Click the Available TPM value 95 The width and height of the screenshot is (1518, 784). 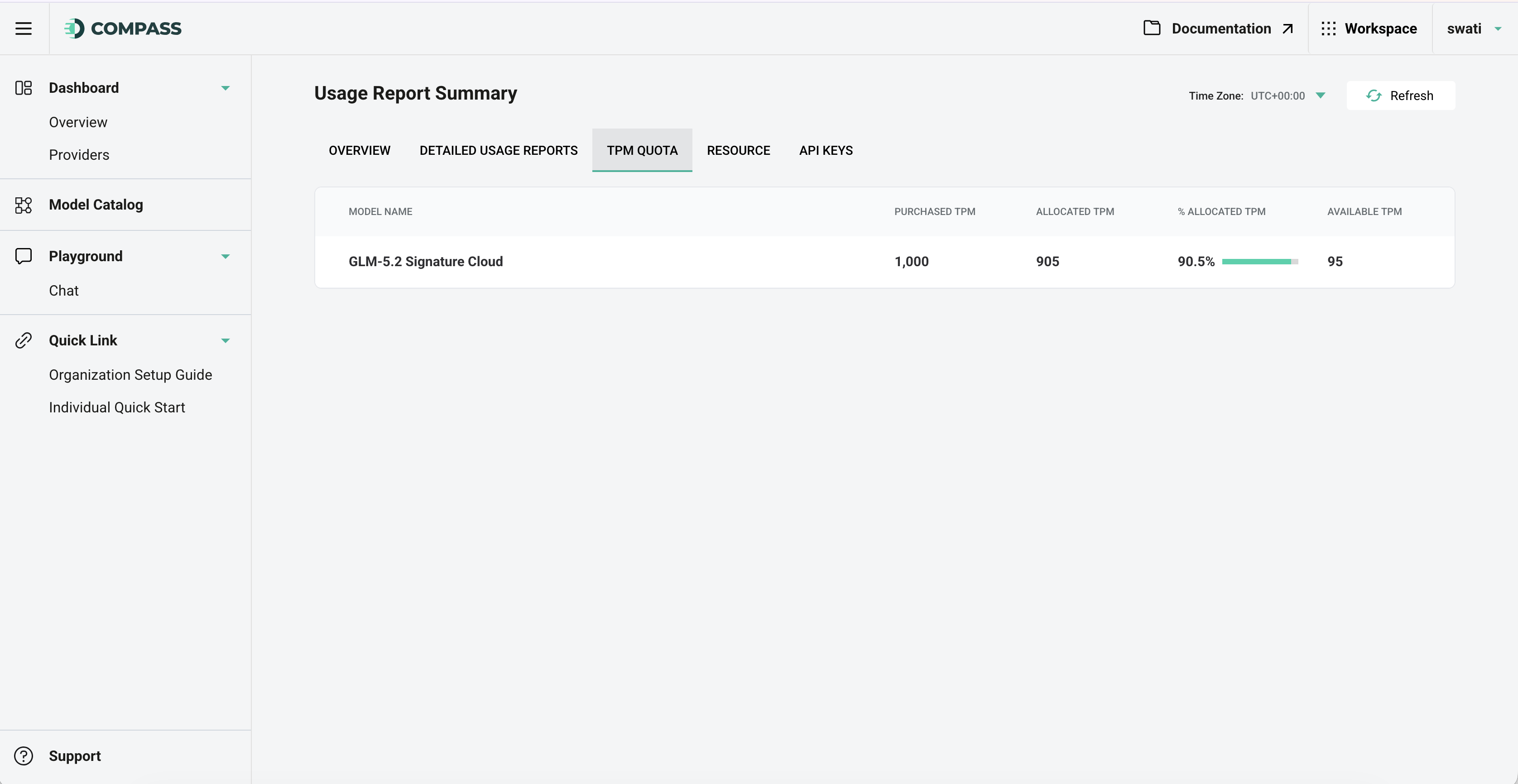[1335, 262]
